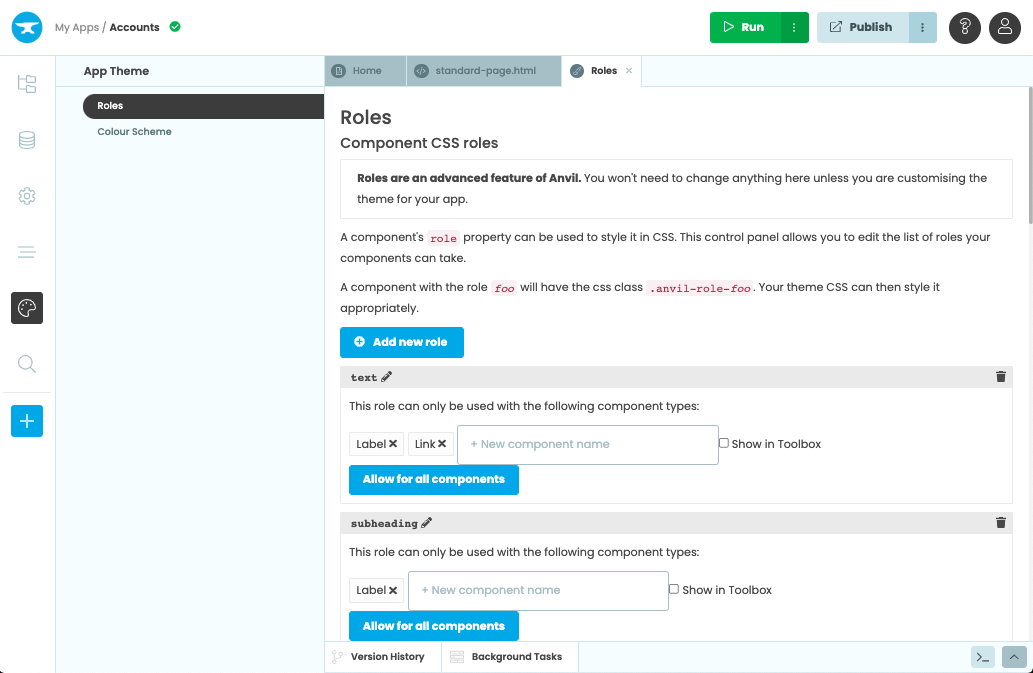Enable Show in Toolbox for text role

click(723, 442)
